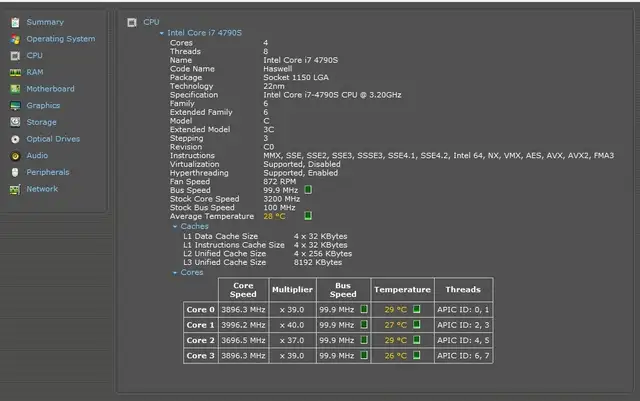Open the Peripherals link
Image resolution: width=640 pixels, height=401 pixels.
click(48, 172)
